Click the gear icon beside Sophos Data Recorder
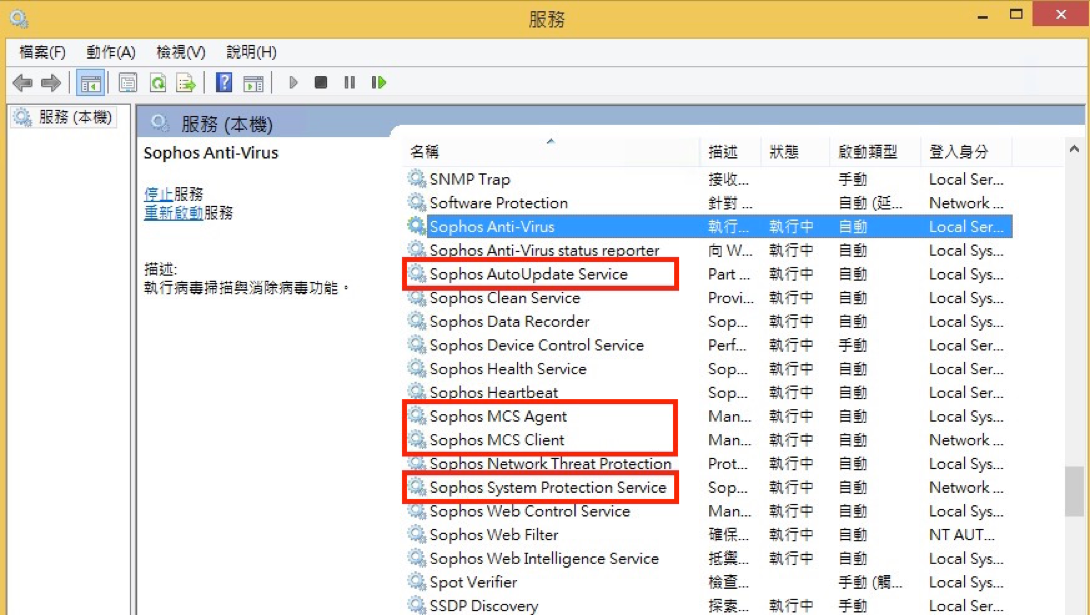This screenshot has height=615, width=1090. pyautogui.click(x=416, y=321)
